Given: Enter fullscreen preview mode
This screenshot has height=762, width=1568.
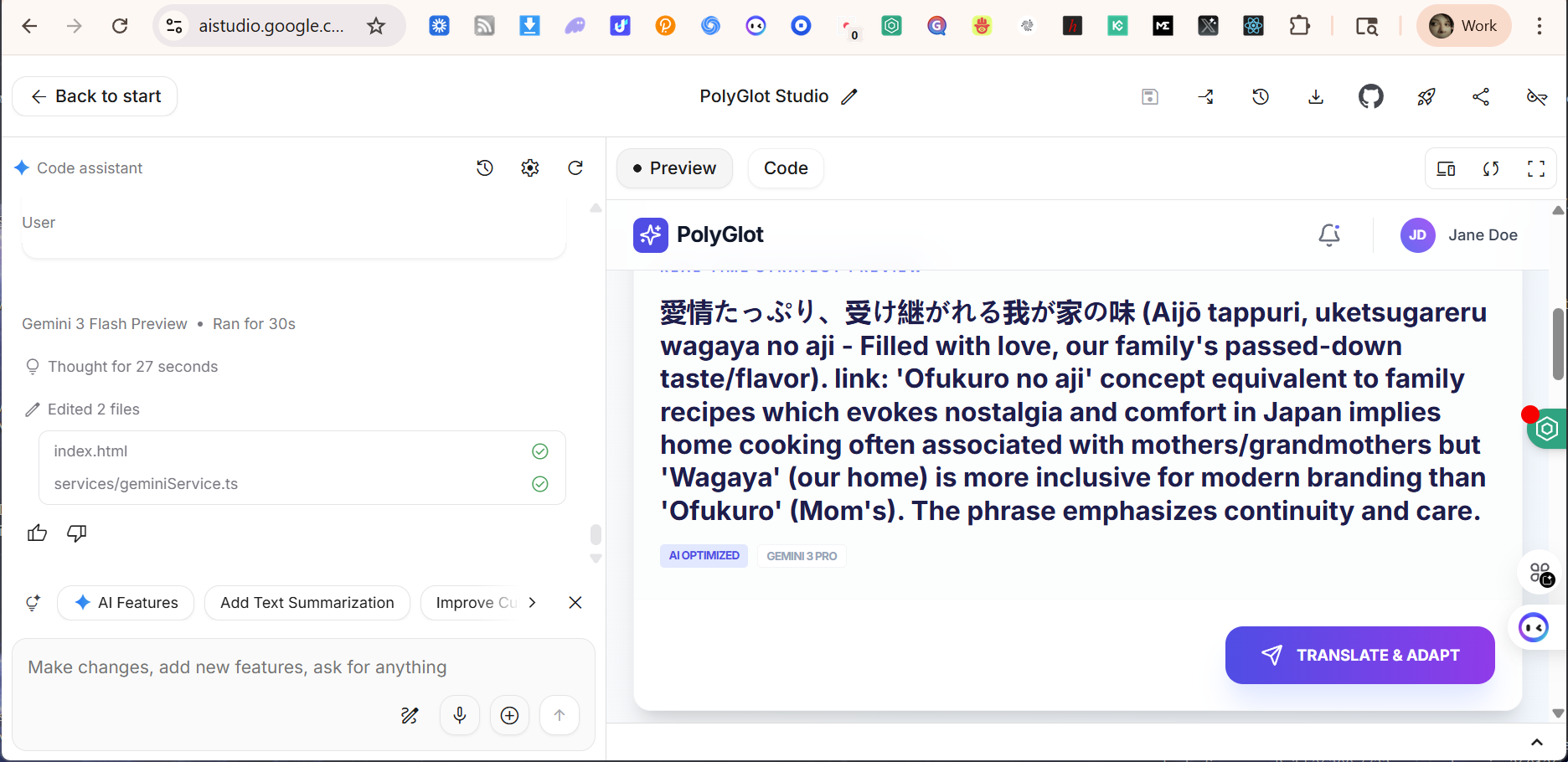Looking at the screenshot, I should [1536, 169].
